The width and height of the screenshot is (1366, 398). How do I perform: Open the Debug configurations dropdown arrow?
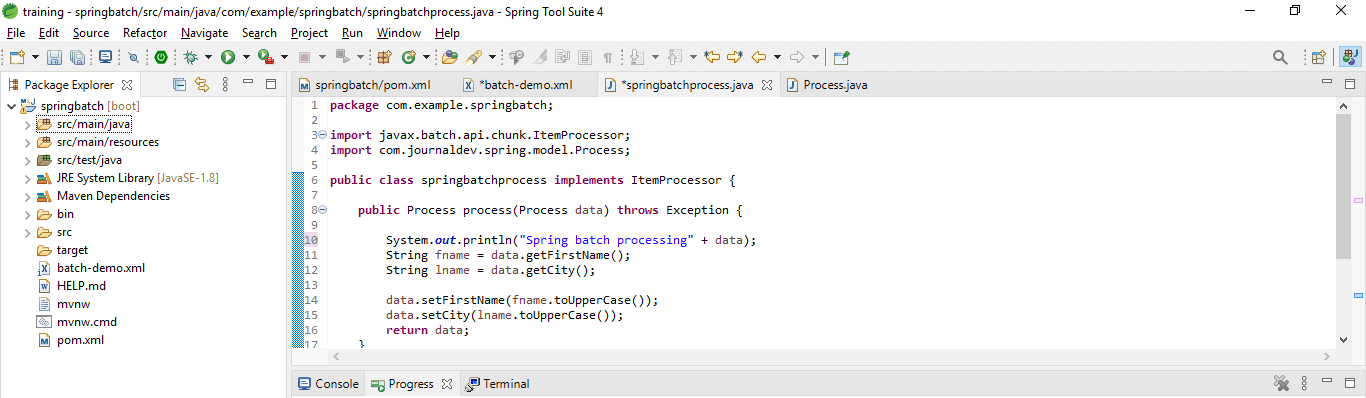pyautogui.click(x=208, y=57)
